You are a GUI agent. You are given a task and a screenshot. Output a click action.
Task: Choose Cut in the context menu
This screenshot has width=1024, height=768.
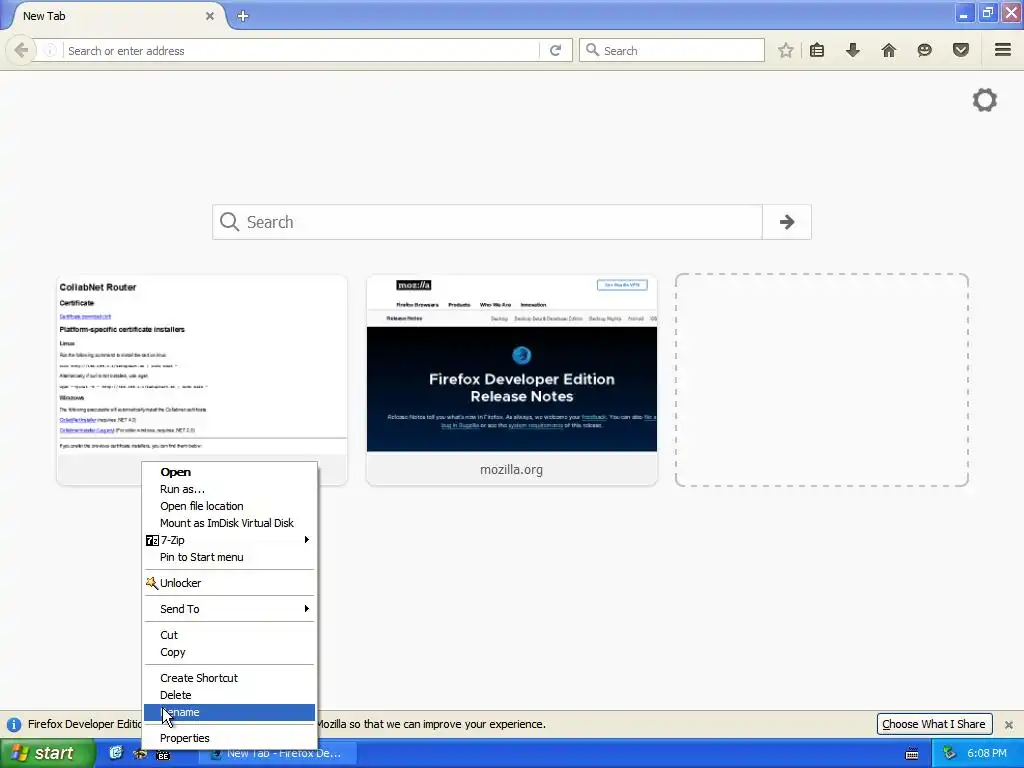pyautogui.click(x=229, y=635)
